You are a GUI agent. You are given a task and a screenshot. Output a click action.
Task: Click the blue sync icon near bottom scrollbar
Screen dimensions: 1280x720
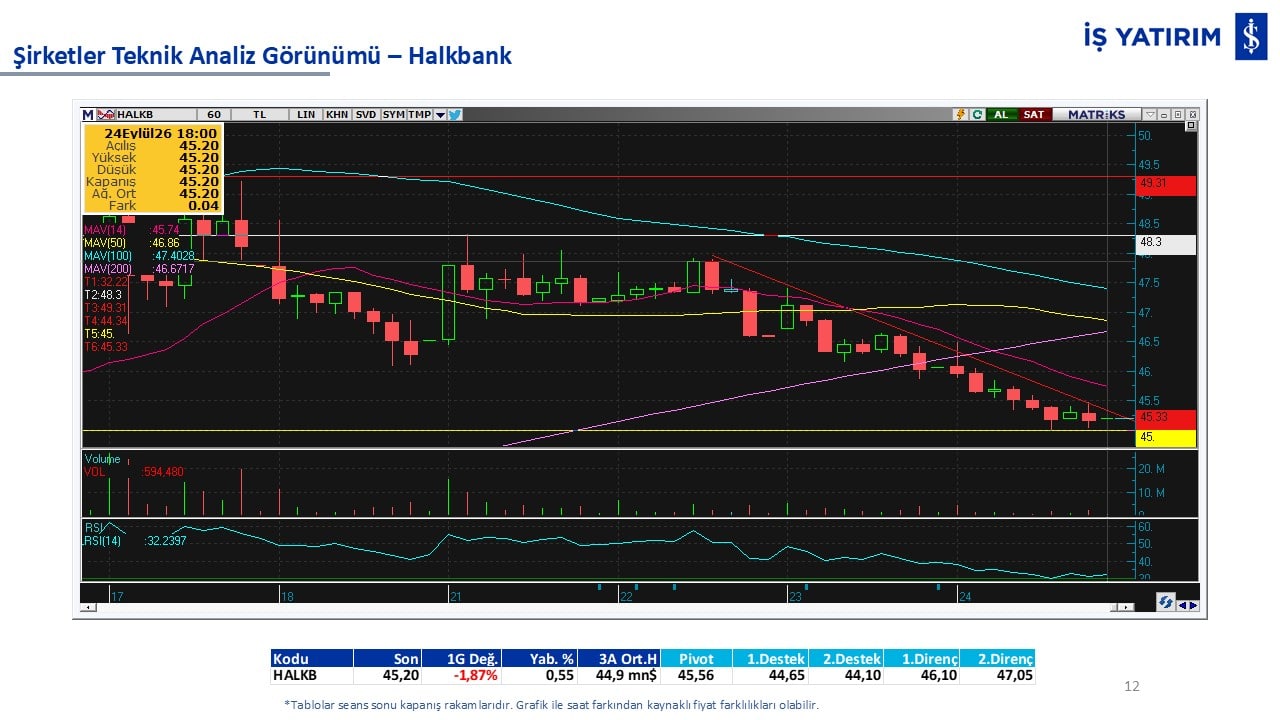click(x=1165, y=603)
